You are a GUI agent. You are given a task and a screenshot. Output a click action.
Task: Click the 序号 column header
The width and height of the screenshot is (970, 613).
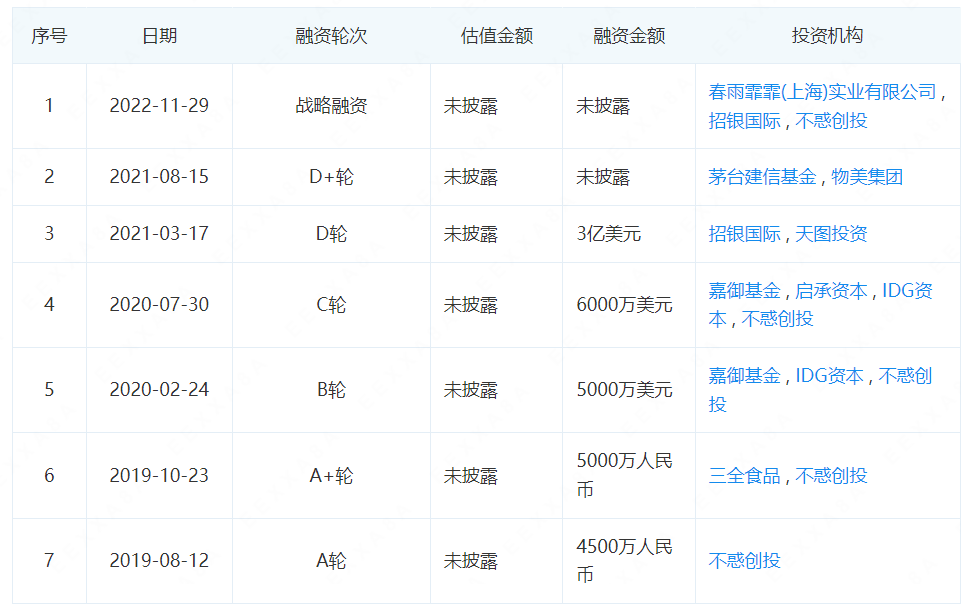click(49, 36)
